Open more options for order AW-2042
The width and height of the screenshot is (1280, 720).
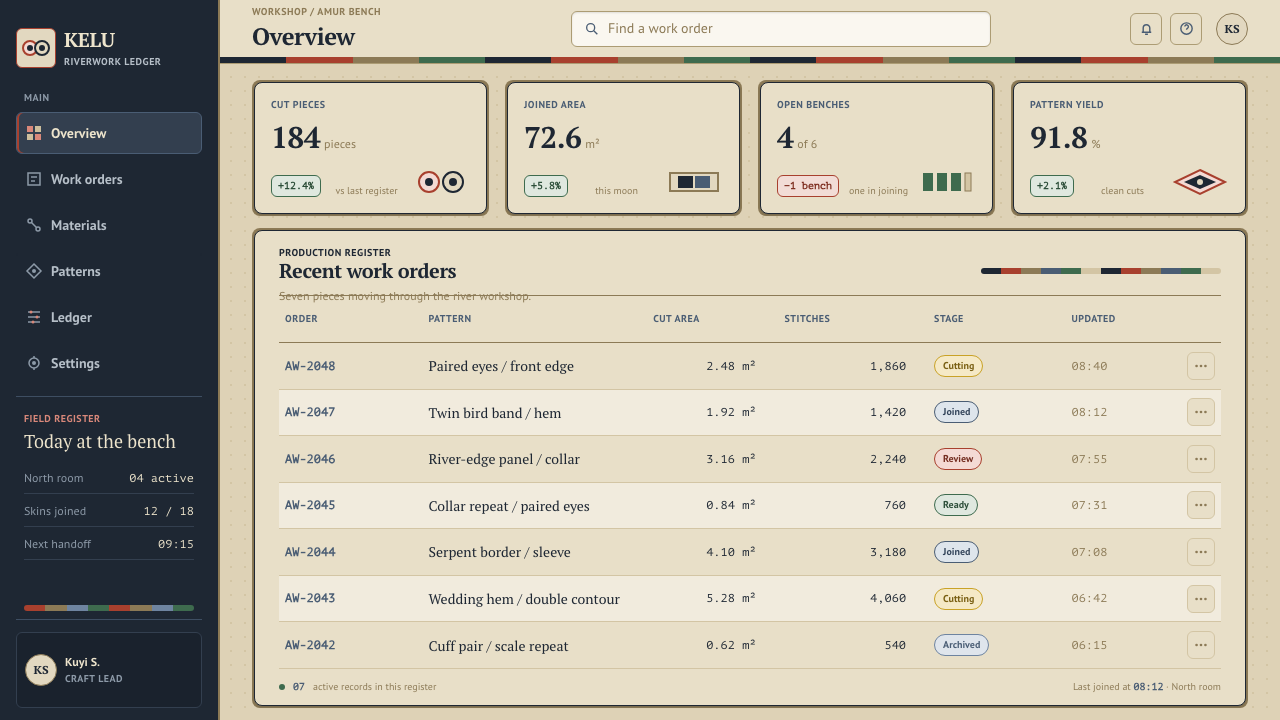(1201, 645)
